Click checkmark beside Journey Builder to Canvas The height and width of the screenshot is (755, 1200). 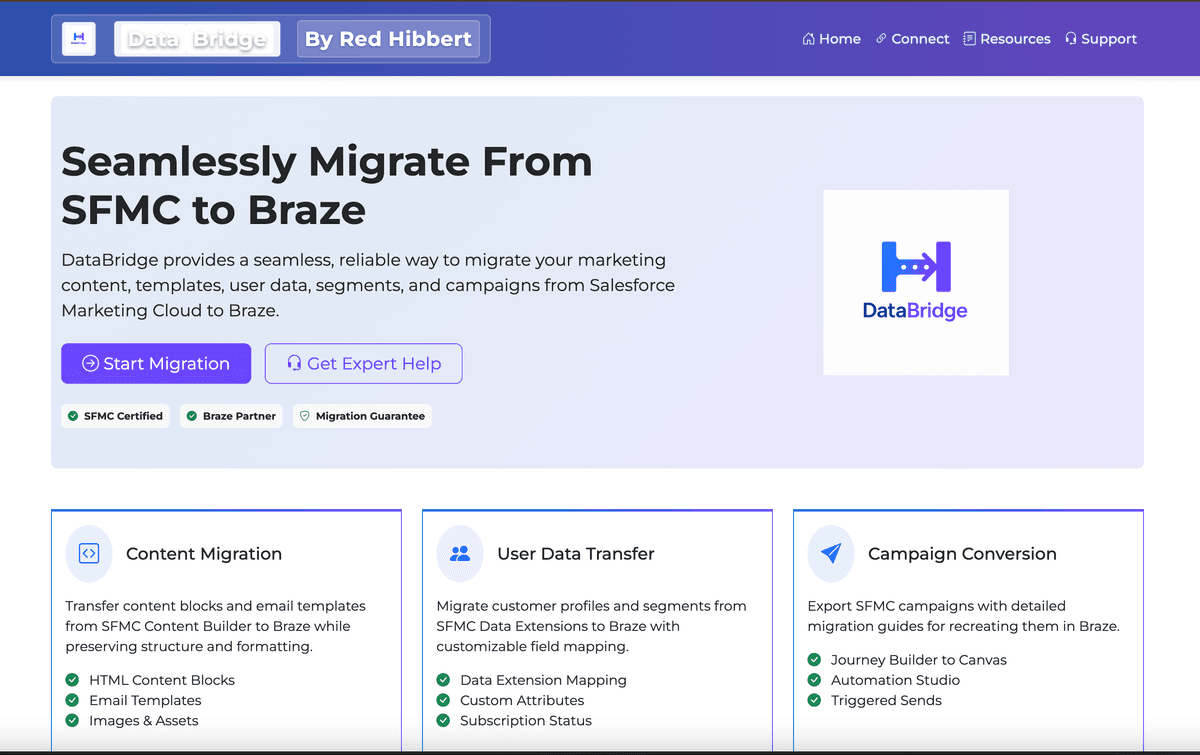815,660
